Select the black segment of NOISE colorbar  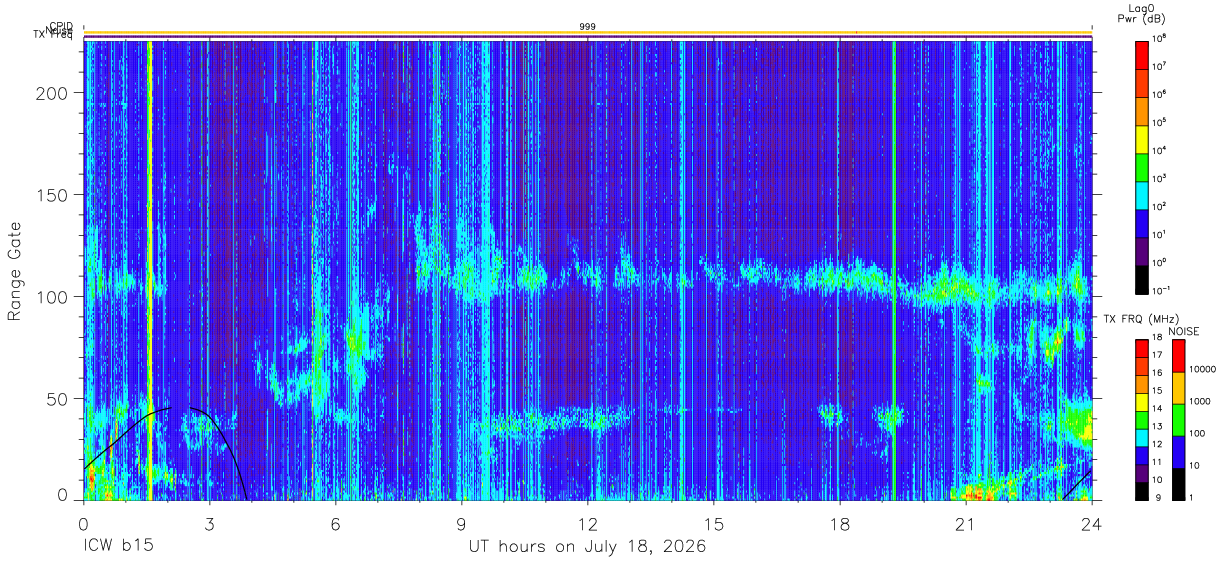coord(1179,484)
